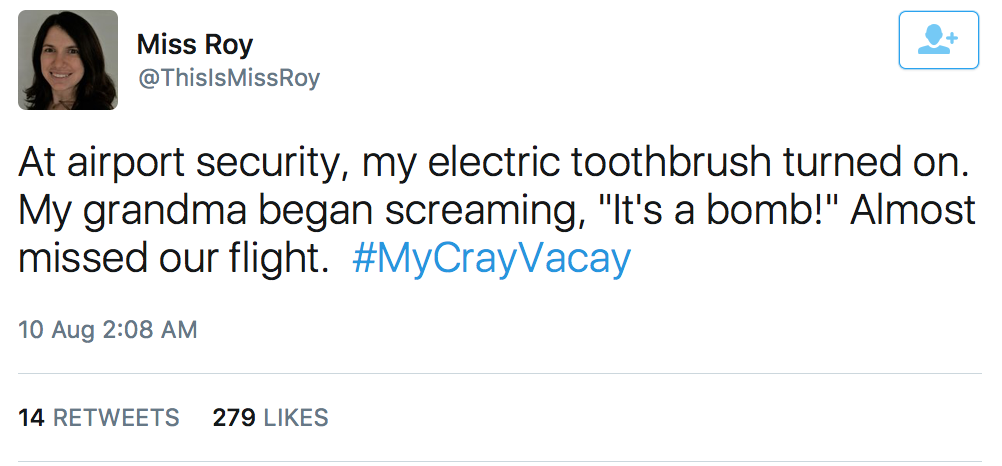Viewport: 1002px width, 466px height.
Task: Click the word "RETWEETS" label
Action: (116, 417)
